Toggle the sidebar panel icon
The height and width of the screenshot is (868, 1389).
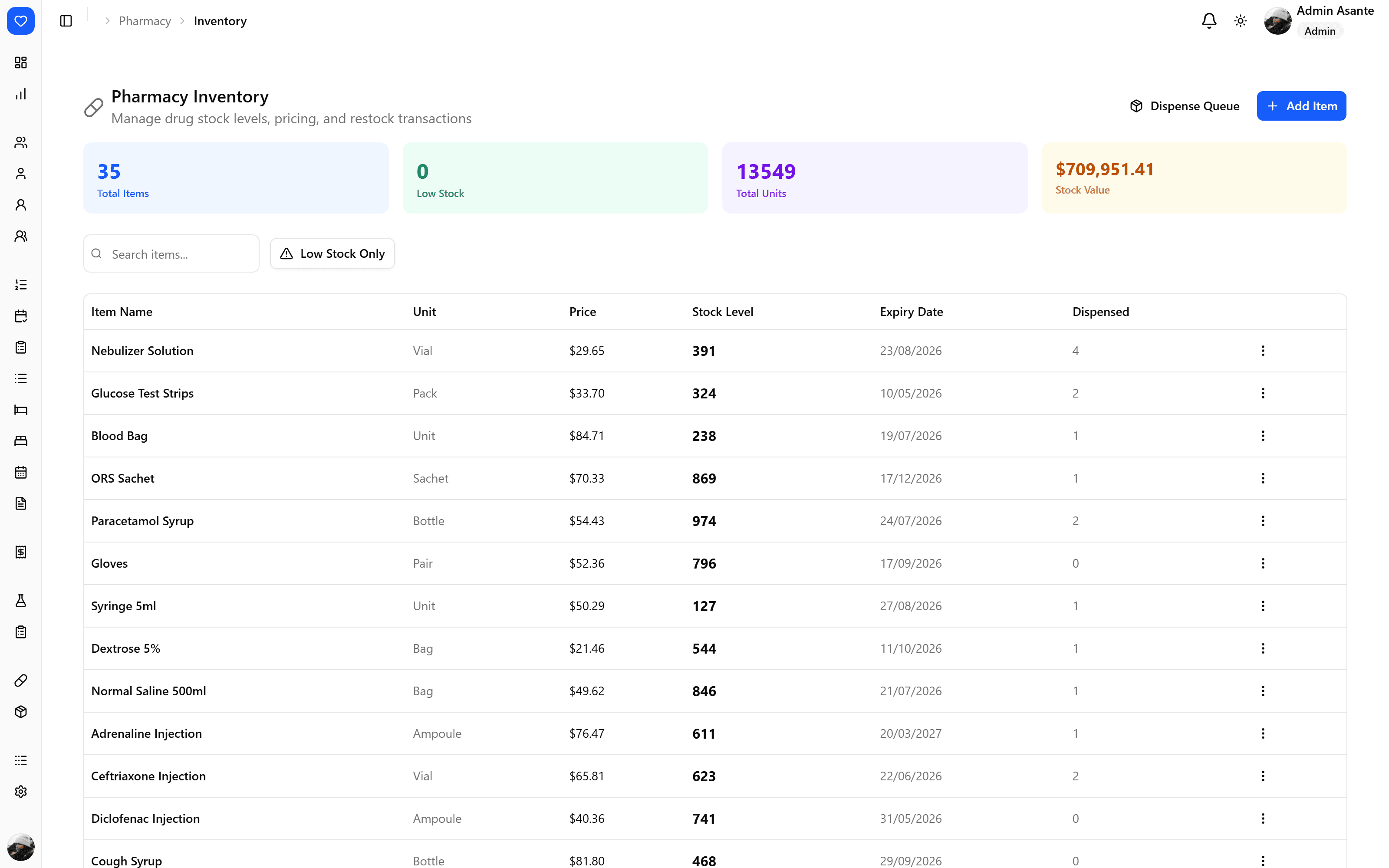(66, 21)
